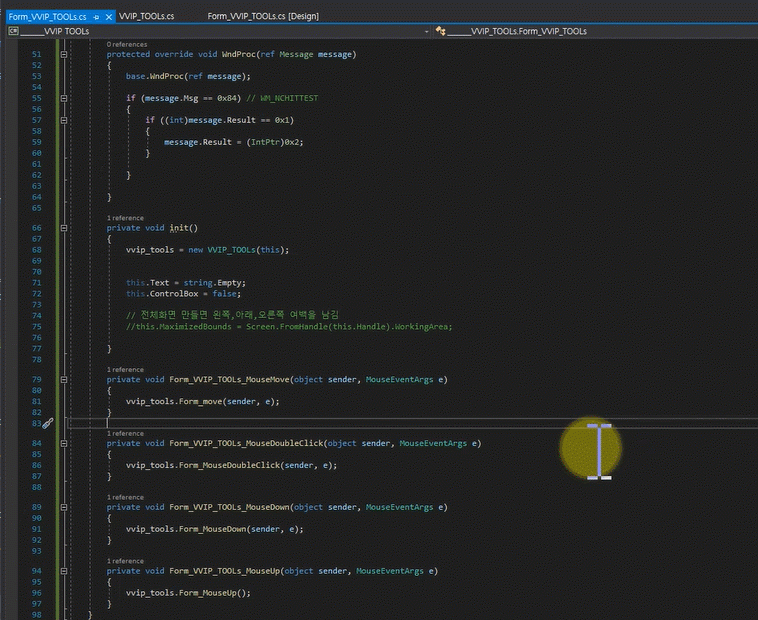Click the screwdriver quick actions icon on line 83

pos(48,424)
